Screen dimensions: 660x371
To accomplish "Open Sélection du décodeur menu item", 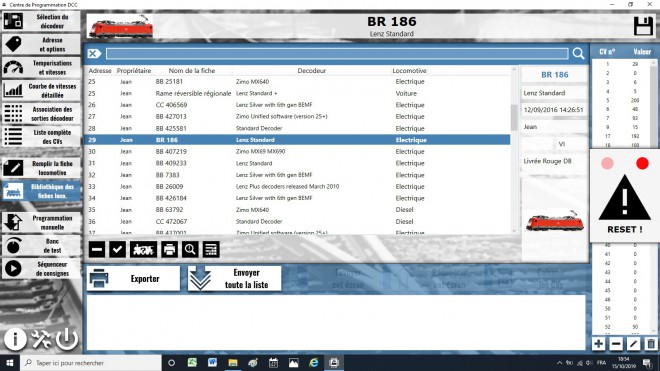I will coord(41,21).
